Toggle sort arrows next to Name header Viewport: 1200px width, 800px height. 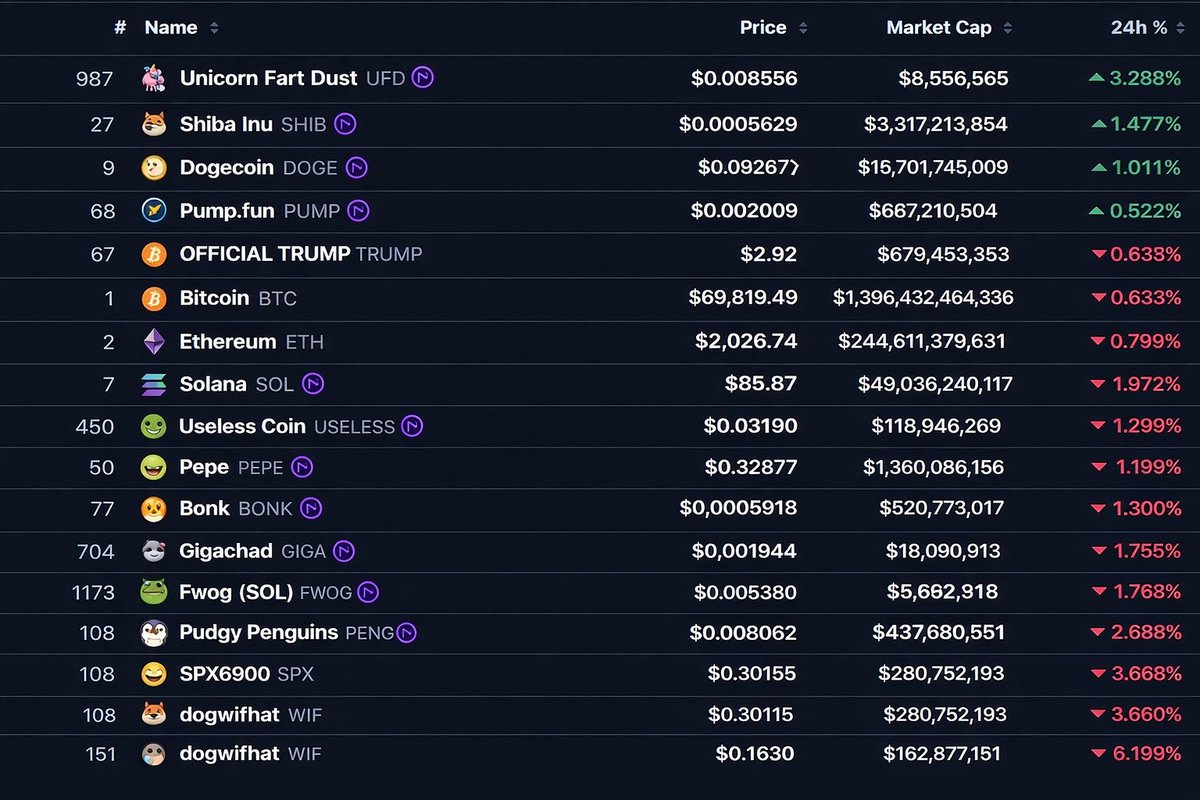tap(214, 28)
